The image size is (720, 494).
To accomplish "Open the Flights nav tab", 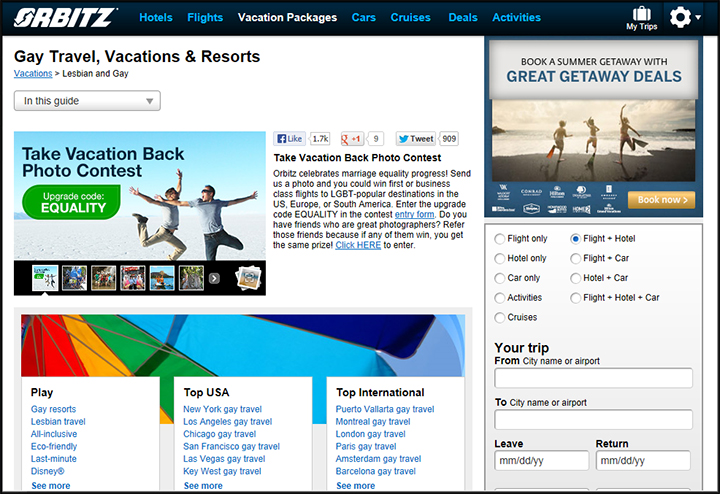I will (x=205, y=17).
